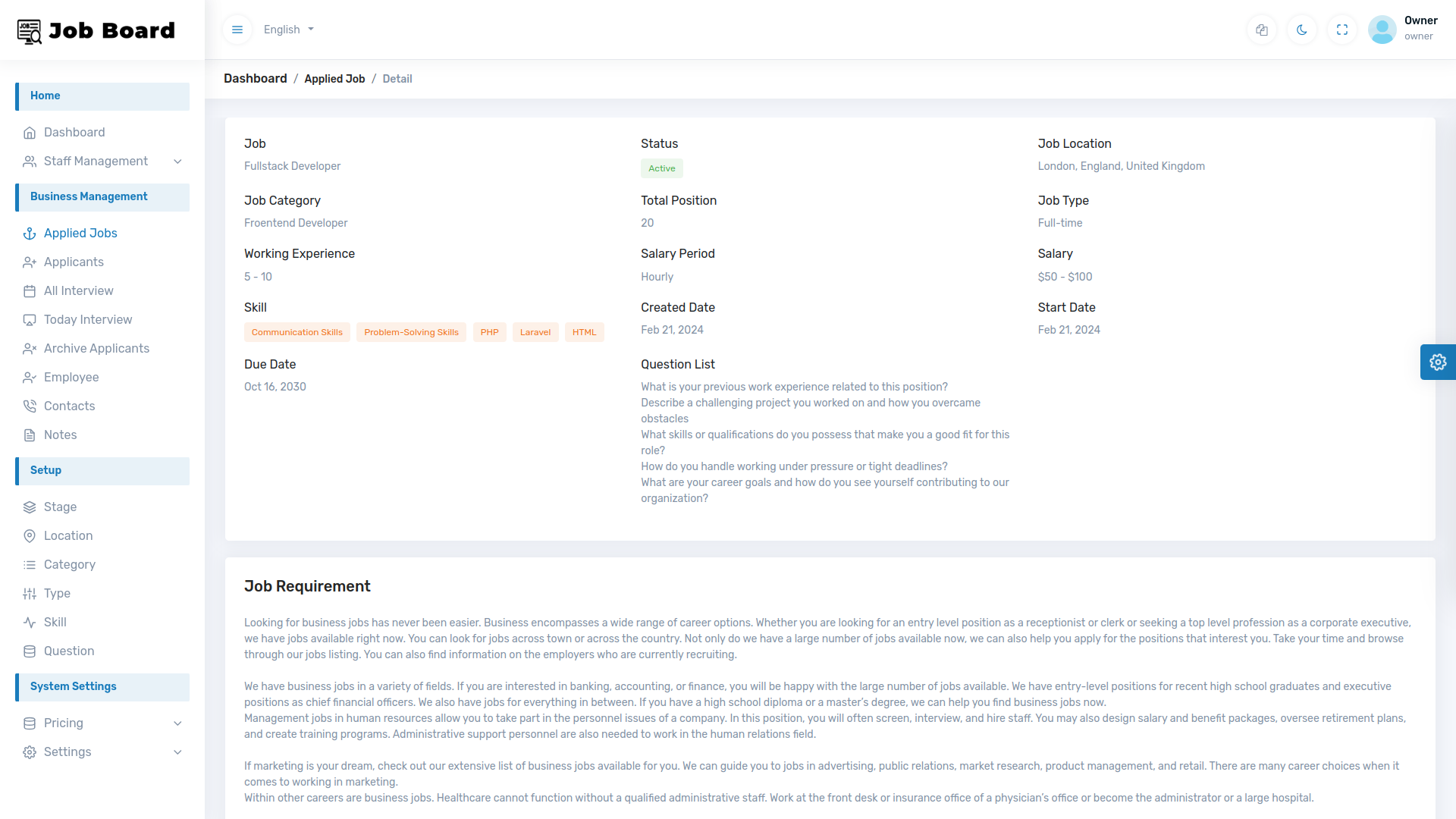The image size is (1456, 819).
Task: Open Applied Job breadcrumb link
Action: pos(334,78)
